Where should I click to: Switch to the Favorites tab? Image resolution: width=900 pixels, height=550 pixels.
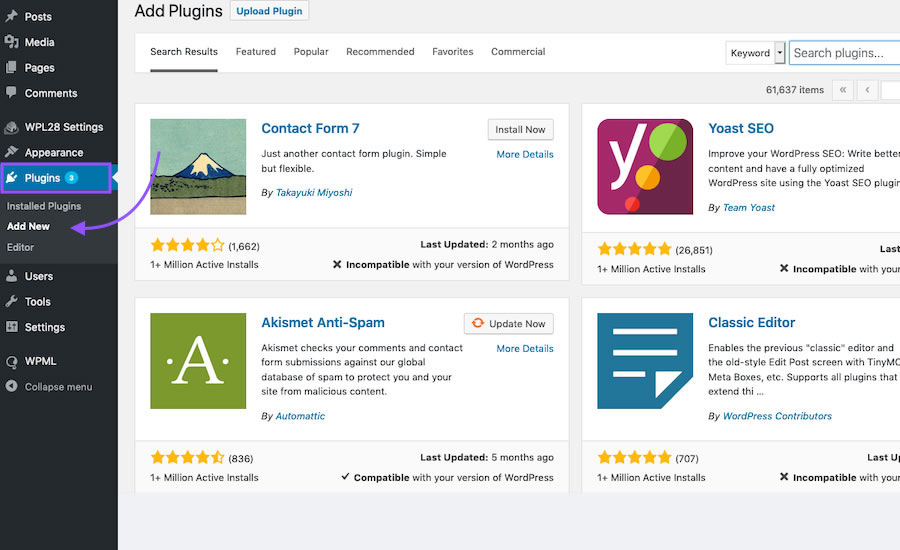(x=453, y=52)
